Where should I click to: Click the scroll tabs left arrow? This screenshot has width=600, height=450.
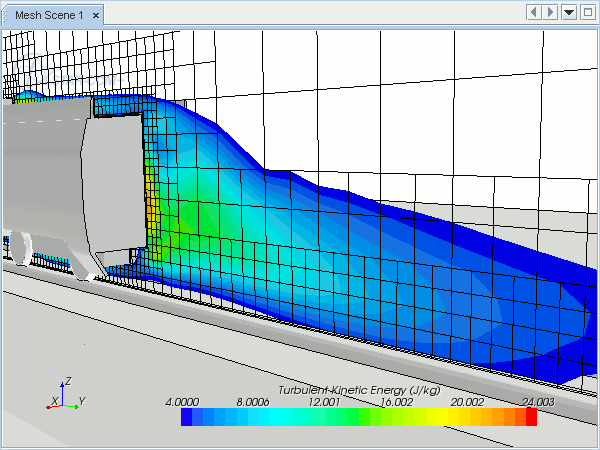tap(533, 12)
